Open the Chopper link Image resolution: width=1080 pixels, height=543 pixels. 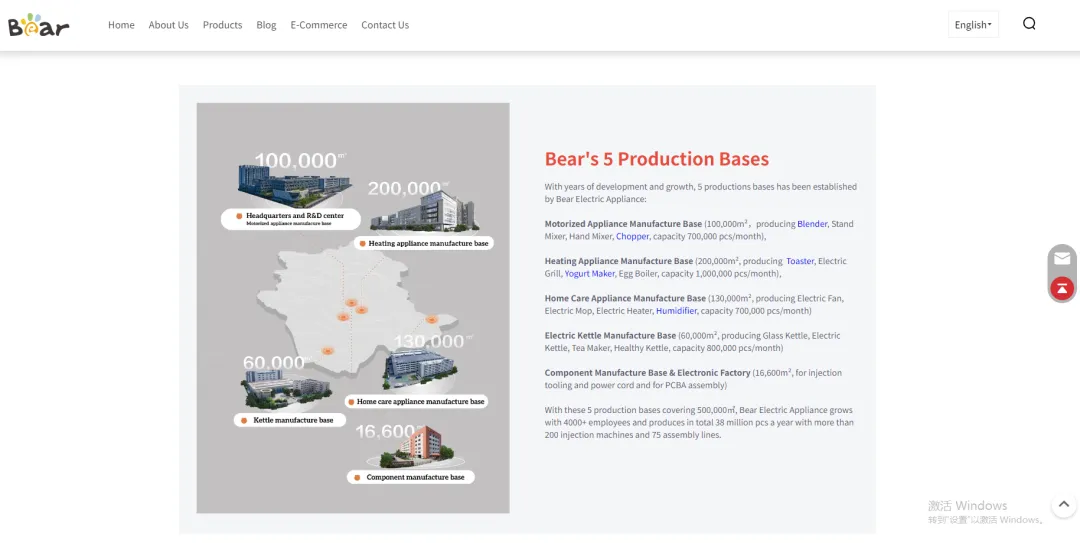coord(632,237)
